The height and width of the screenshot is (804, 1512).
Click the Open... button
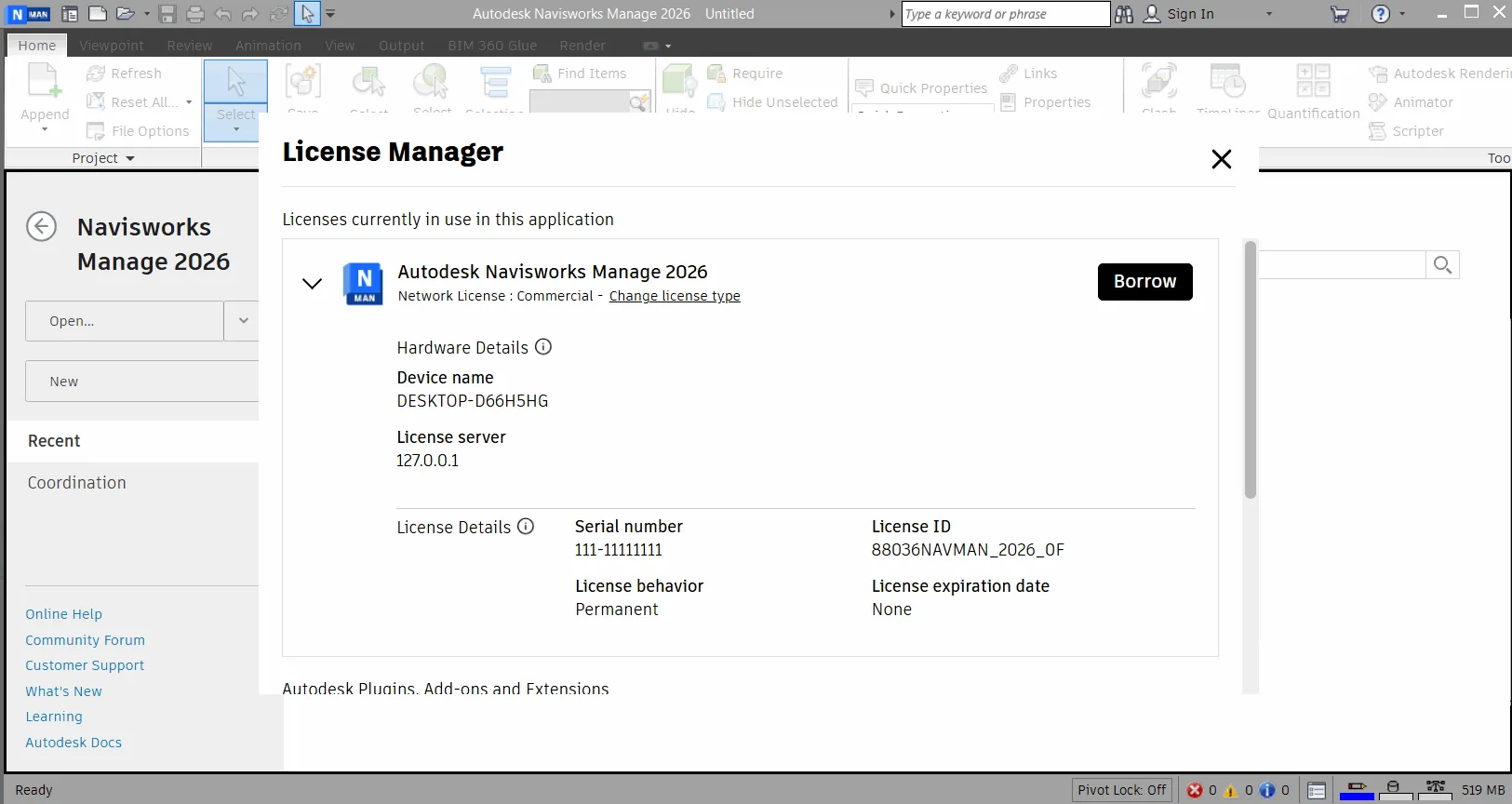click(125, 321)
